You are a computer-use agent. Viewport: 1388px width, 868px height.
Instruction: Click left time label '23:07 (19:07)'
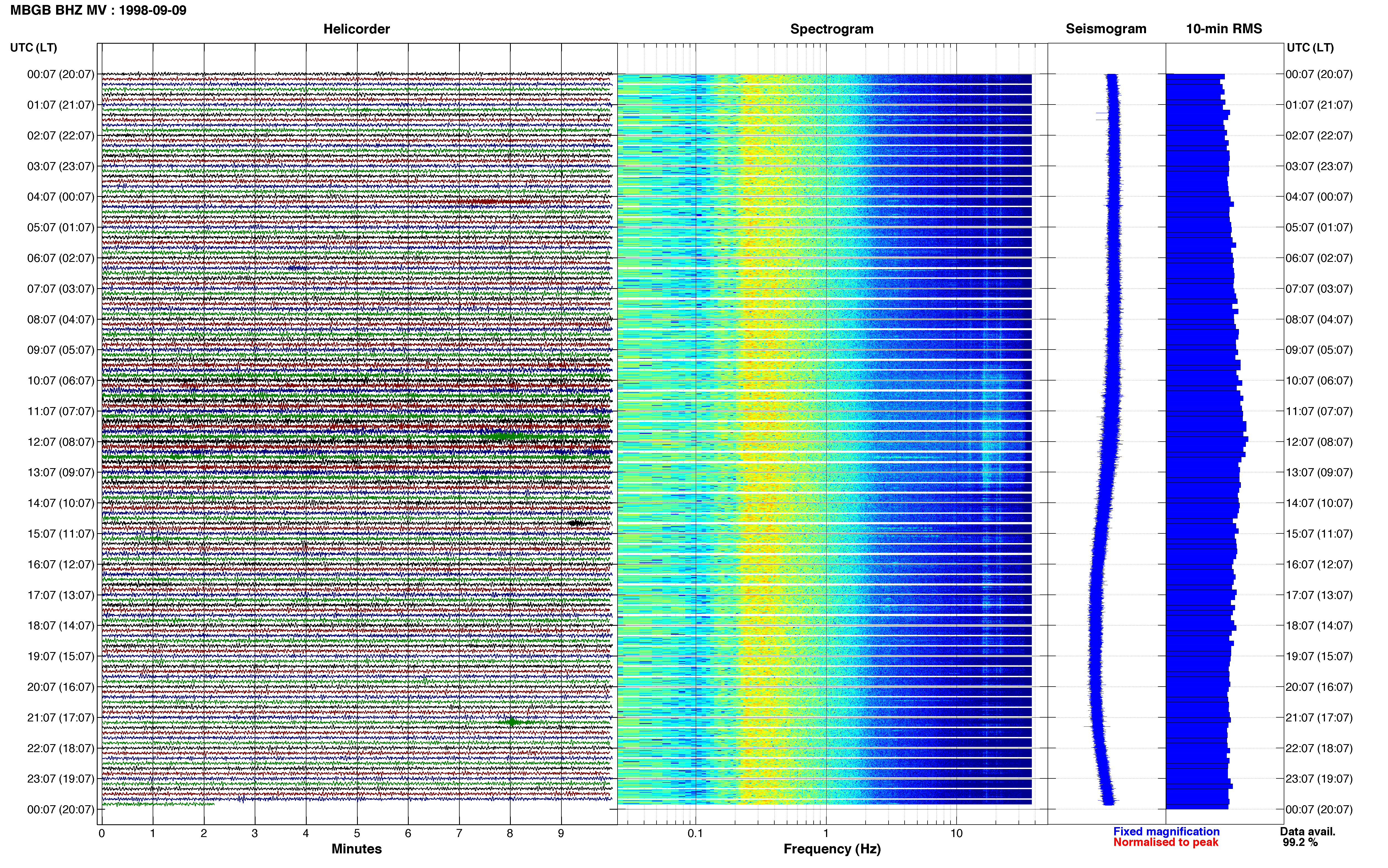(x=60, y=779)
